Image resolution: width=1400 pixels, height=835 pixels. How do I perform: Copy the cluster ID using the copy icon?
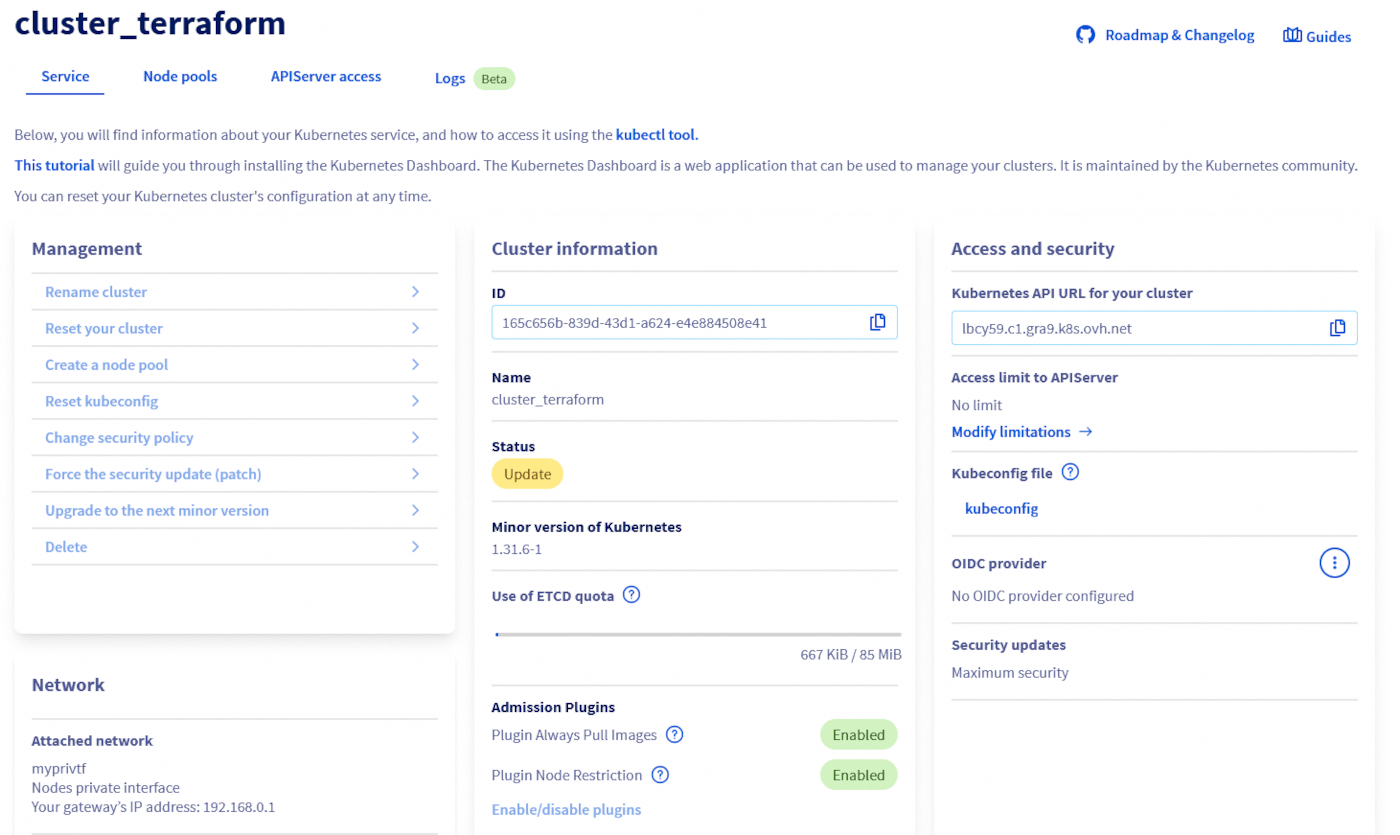pyautogui.click(x=877, y=321)
